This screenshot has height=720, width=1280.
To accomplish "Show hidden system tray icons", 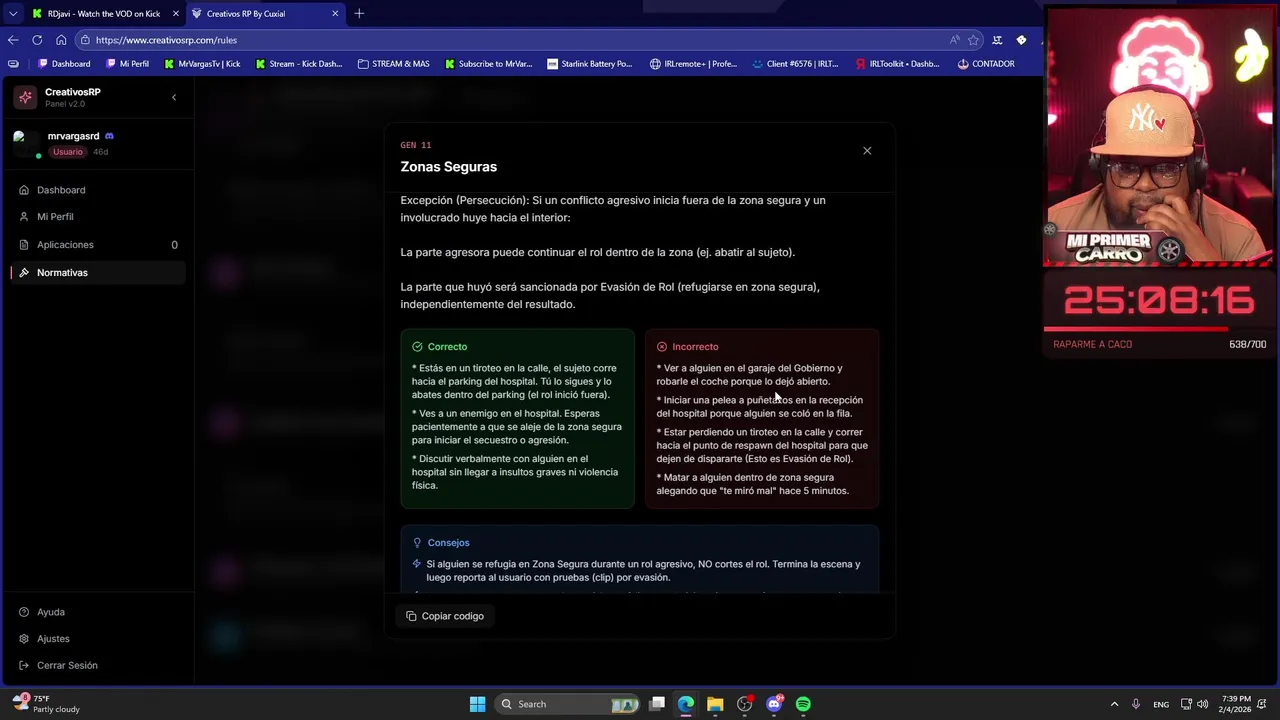I will [x=1114, y=704].
